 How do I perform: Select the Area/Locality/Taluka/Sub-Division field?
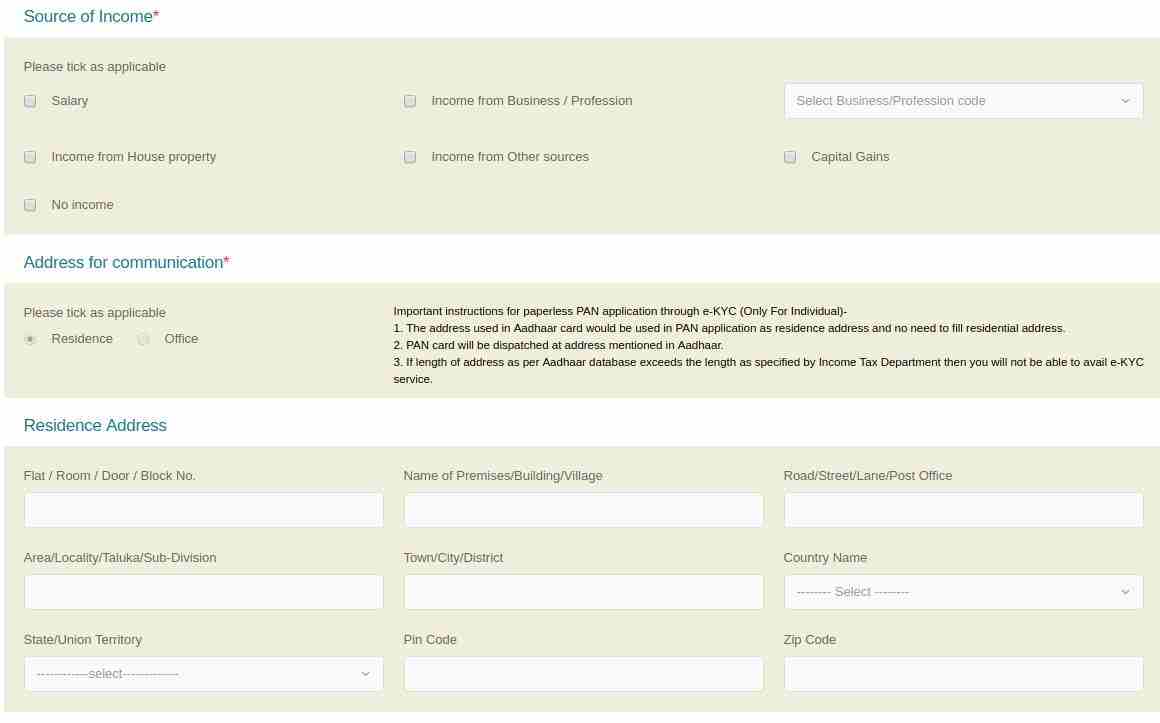click(x=203, y=591)
